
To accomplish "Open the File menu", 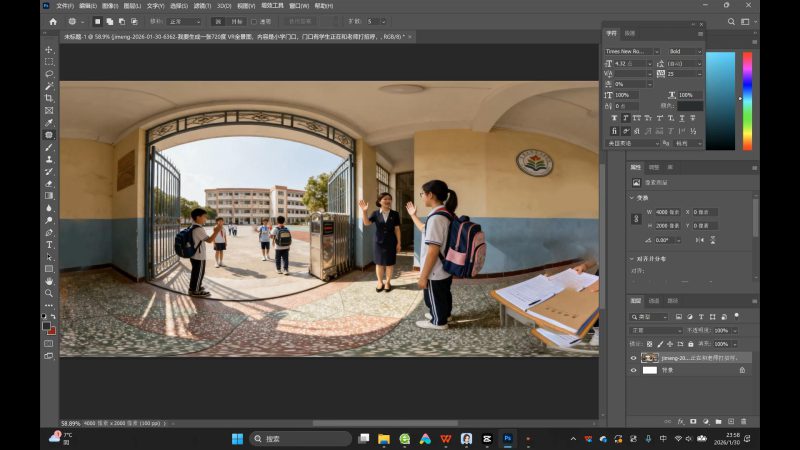I will pos(64,6).
